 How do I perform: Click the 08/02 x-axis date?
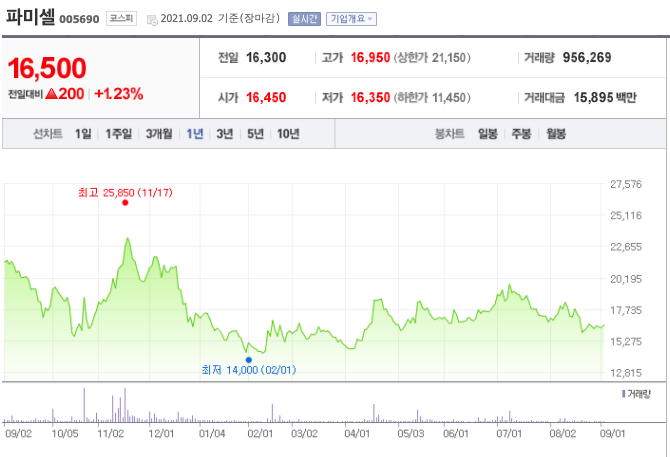pos(563,434)
